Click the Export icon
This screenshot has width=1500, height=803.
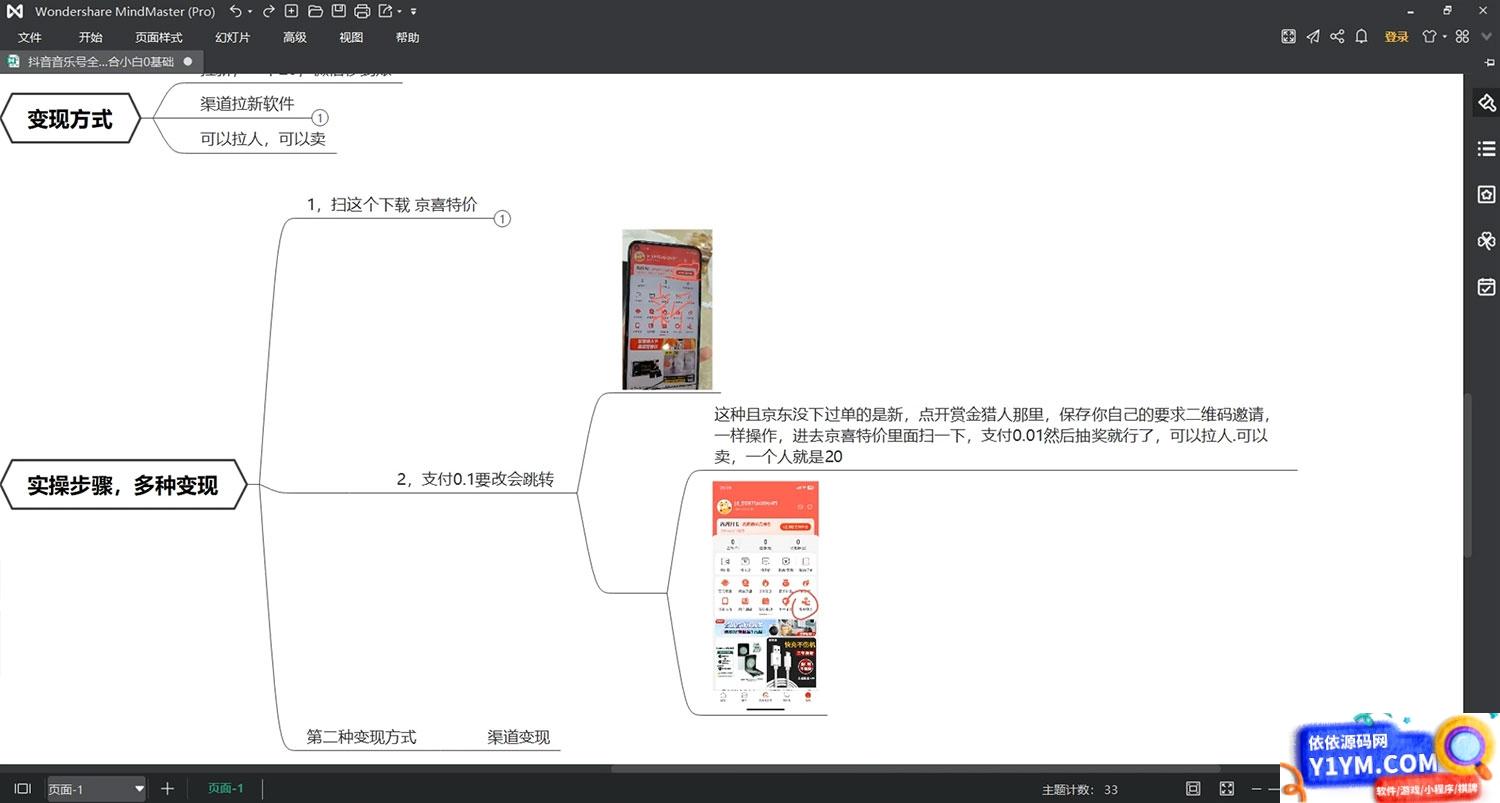385,11
